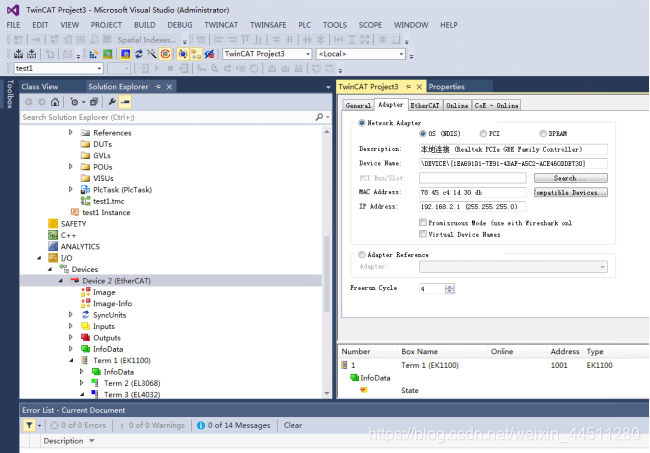Image resolution: width=650 pixels, height=453 pixels.
Task: Toggle 0 of 14 Messages filter
Action: [x=234, y=425]
